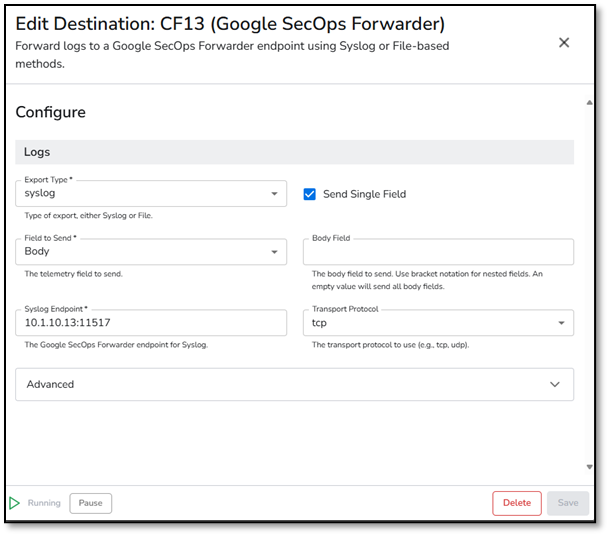Click into the Syslog Endpoint field
The image size is (609, 536).
(151, 323)
